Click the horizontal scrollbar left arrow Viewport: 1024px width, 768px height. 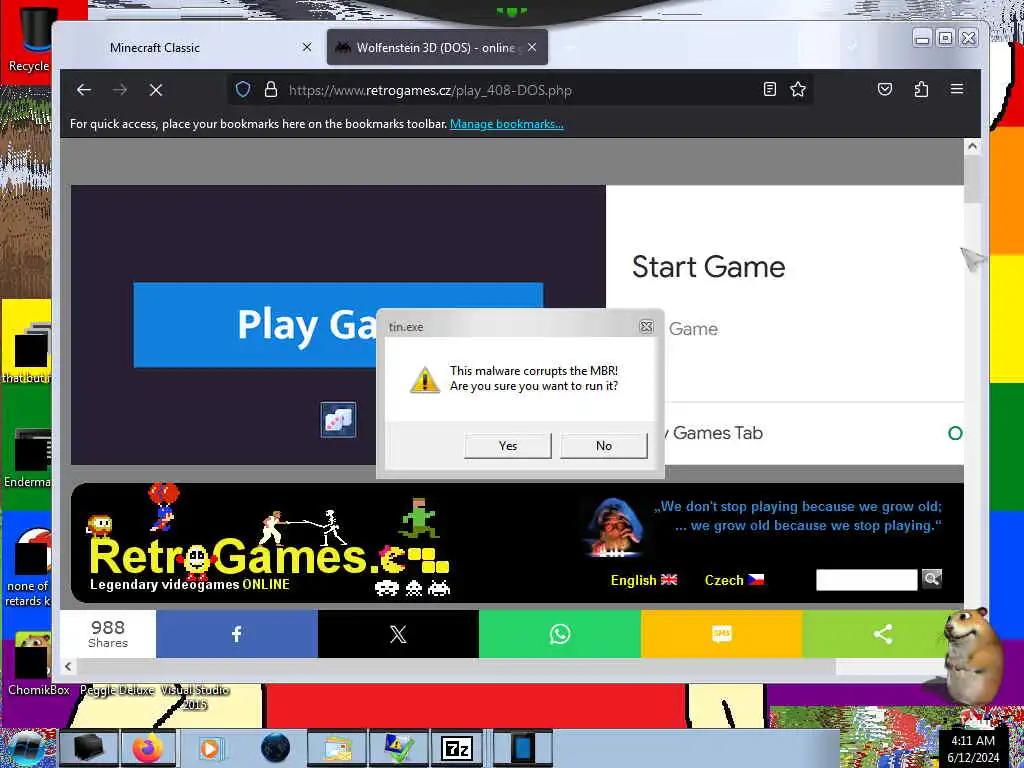coord(68,666)
